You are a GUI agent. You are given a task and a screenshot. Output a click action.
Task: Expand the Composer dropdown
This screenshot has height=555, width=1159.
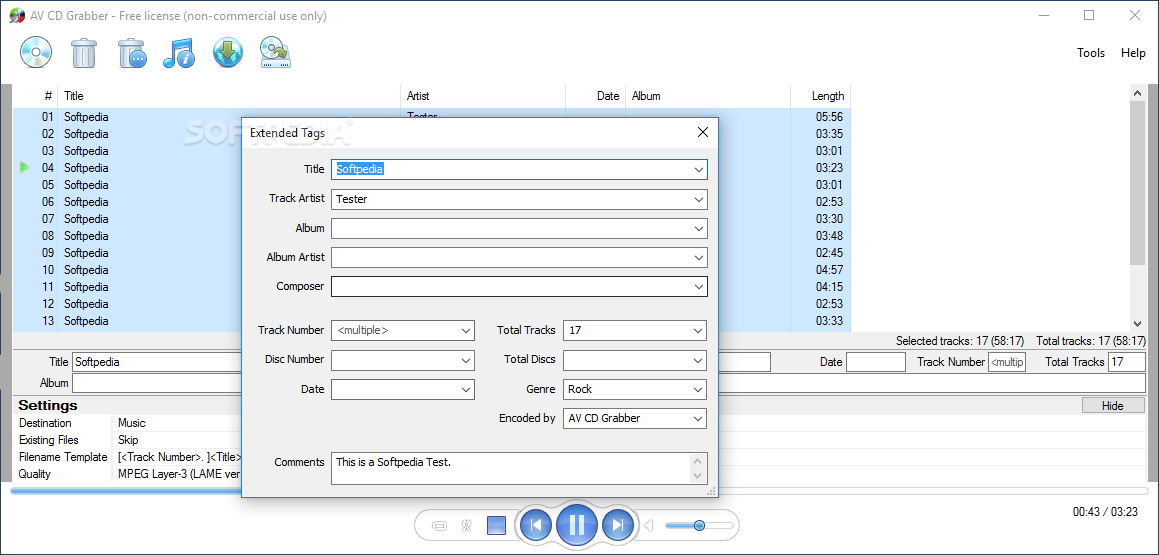pyautogui.click(x=699, y=286)
